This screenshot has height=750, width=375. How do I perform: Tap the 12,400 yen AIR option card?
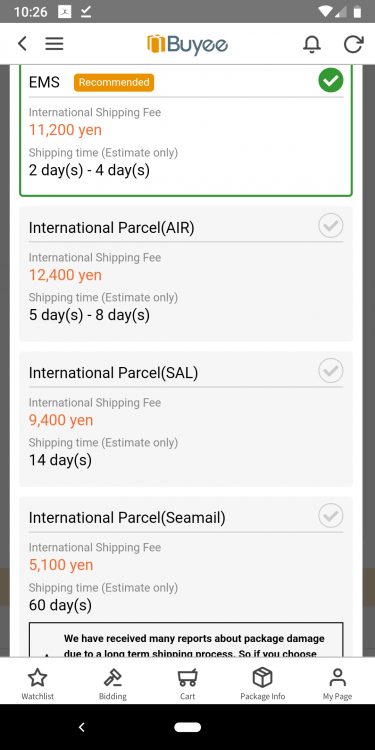[x=186, y=274]
